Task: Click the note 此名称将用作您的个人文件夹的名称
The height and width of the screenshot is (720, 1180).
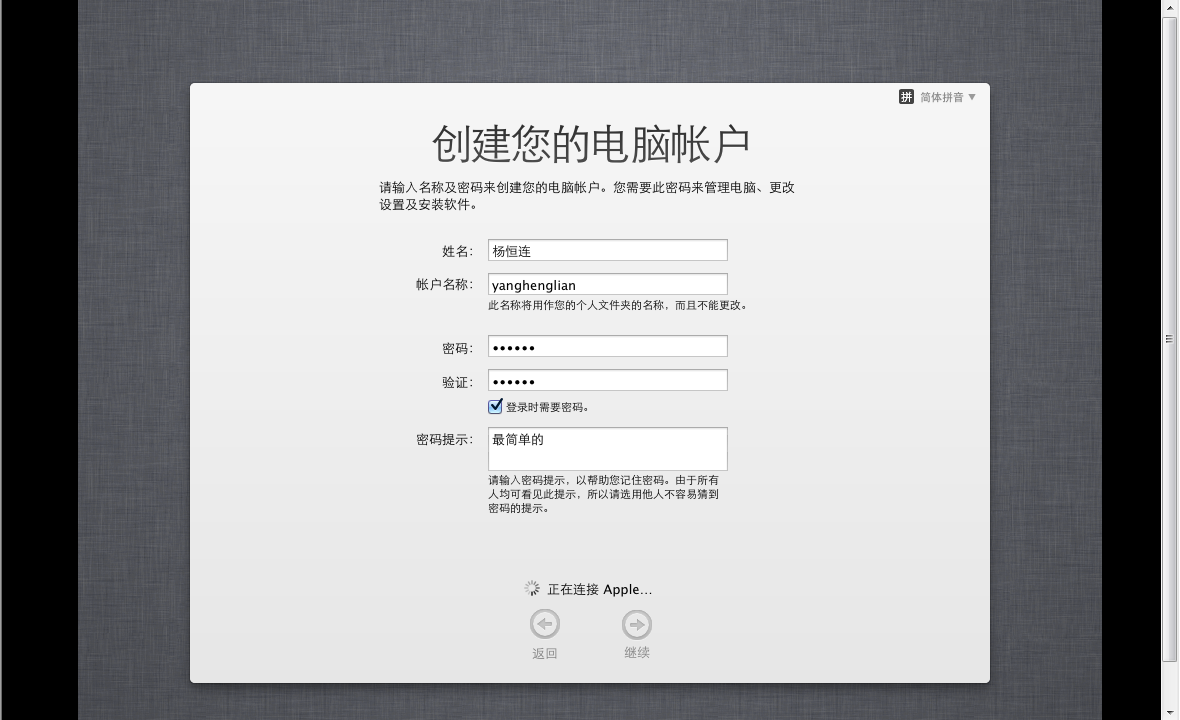Action: click(617, 305)
